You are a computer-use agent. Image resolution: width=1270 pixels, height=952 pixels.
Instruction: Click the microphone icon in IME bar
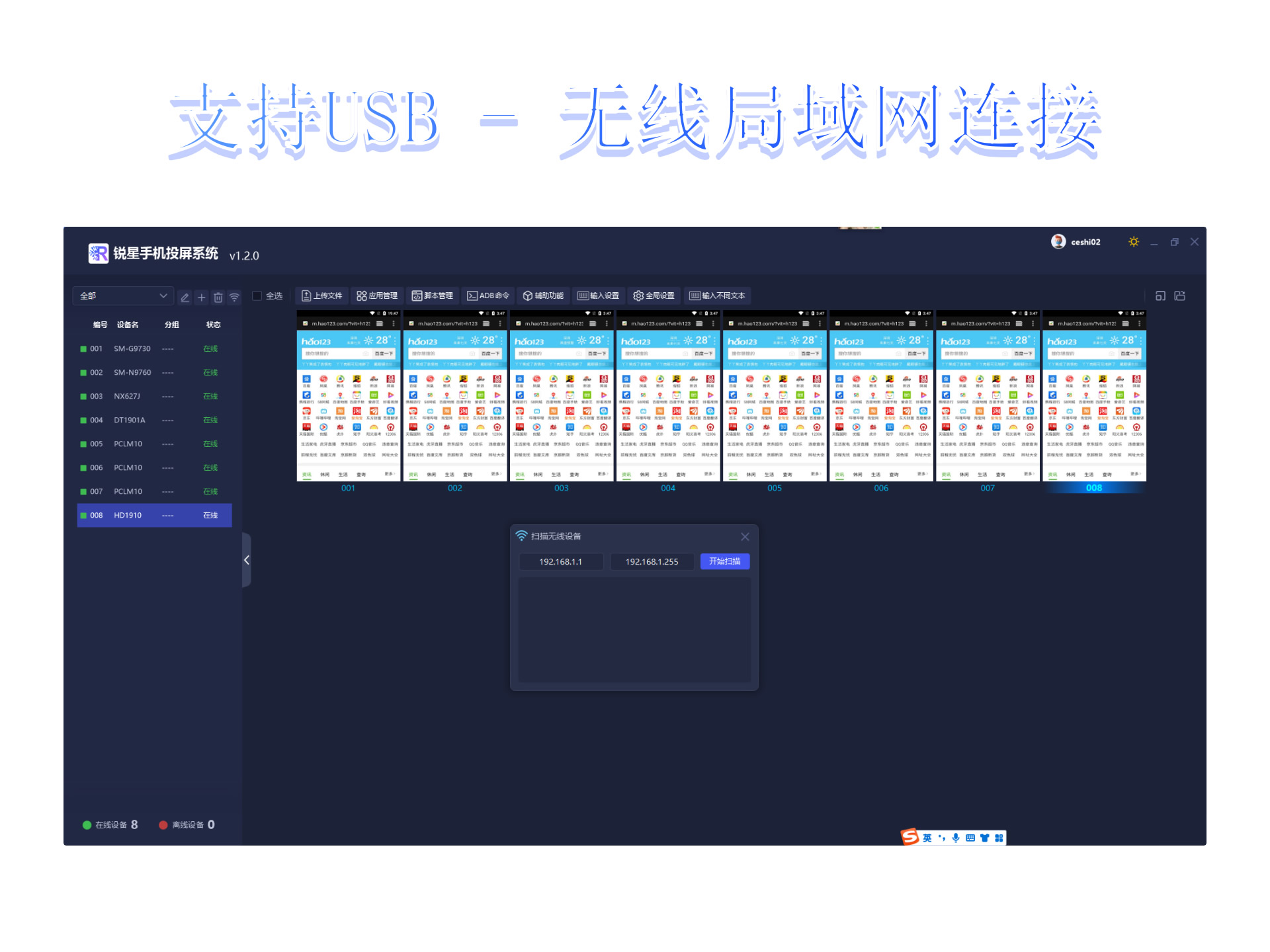(x=956, y=838)
